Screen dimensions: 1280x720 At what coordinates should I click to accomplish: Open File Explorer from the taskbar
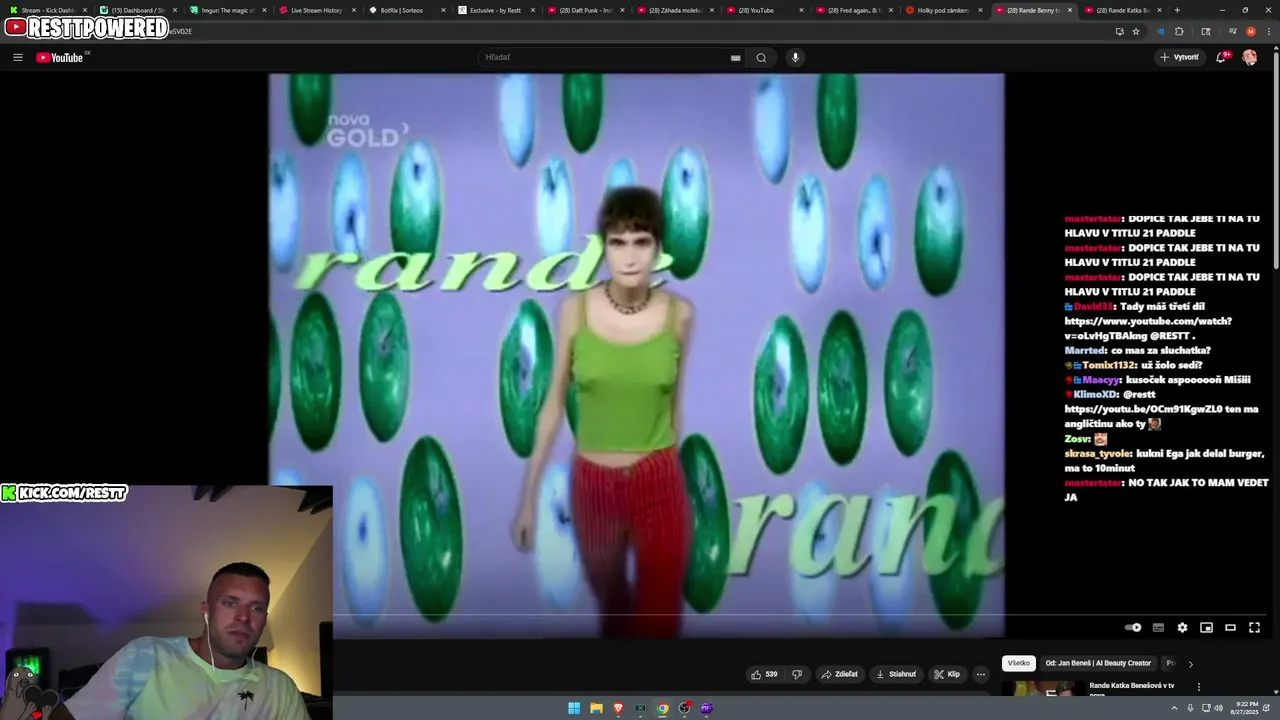coord(596,708)
